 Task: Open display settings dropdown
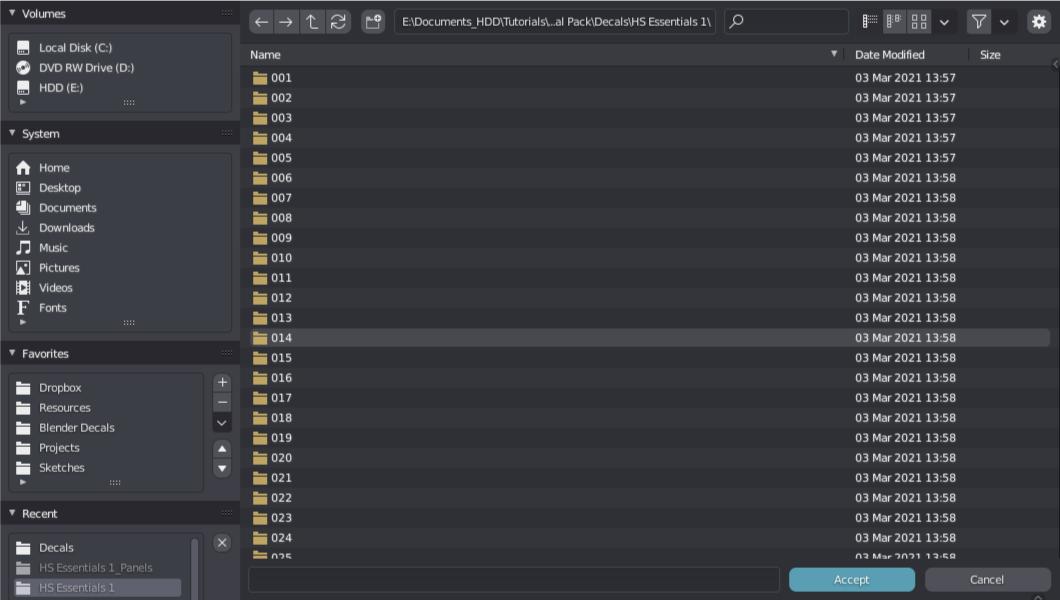[x=944, y=22]
